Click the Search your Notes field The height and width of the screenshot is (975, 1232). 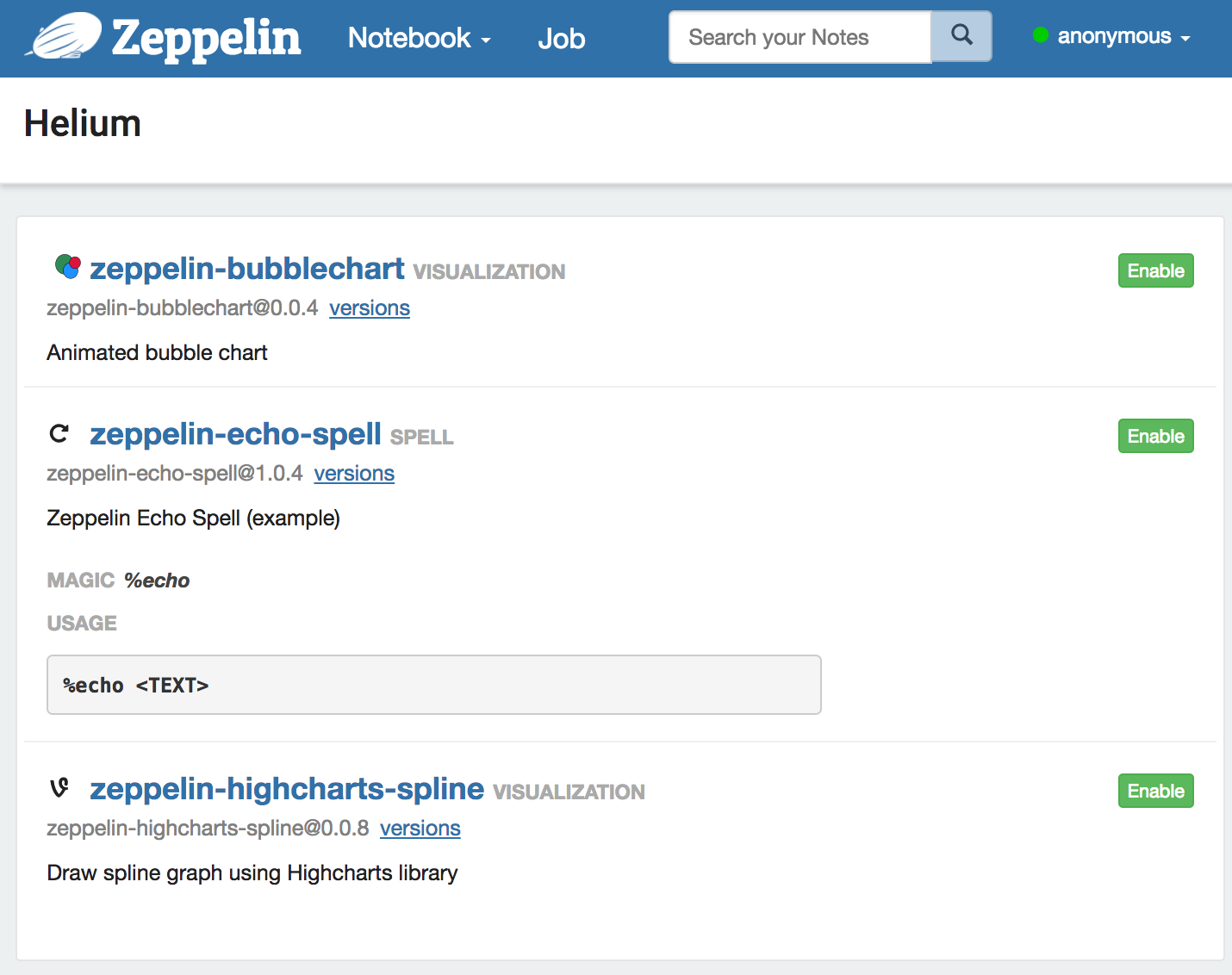pos(800,37)
